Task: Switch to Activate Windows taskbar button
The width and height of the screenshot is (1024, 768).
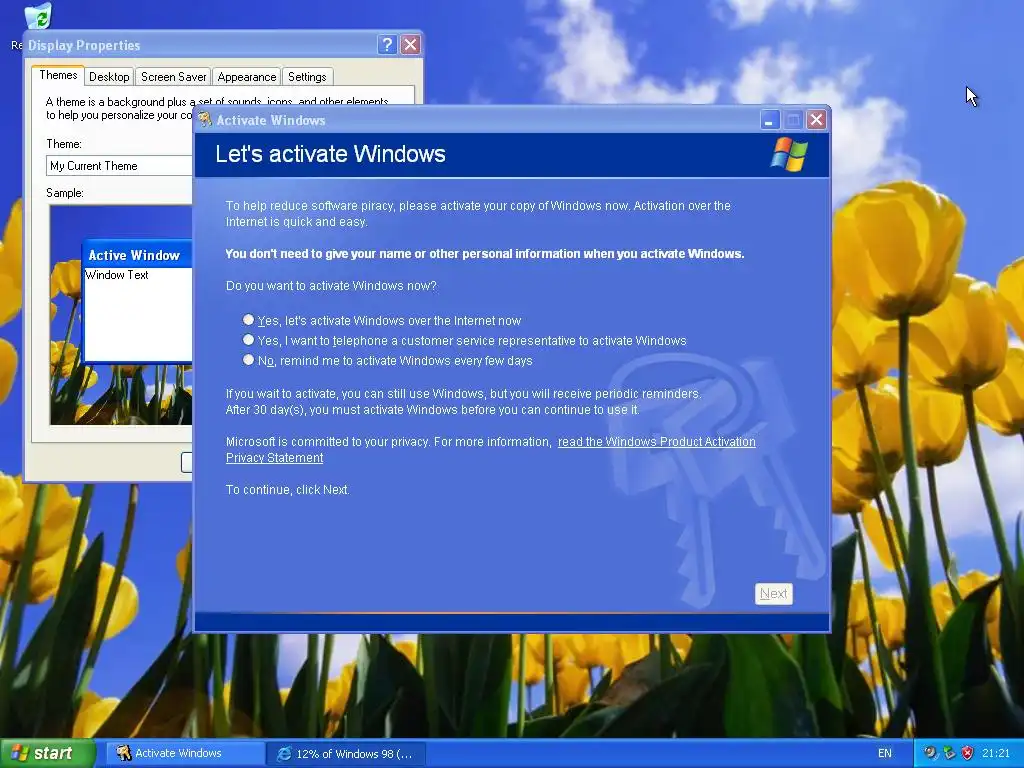Action: [185, 753]
